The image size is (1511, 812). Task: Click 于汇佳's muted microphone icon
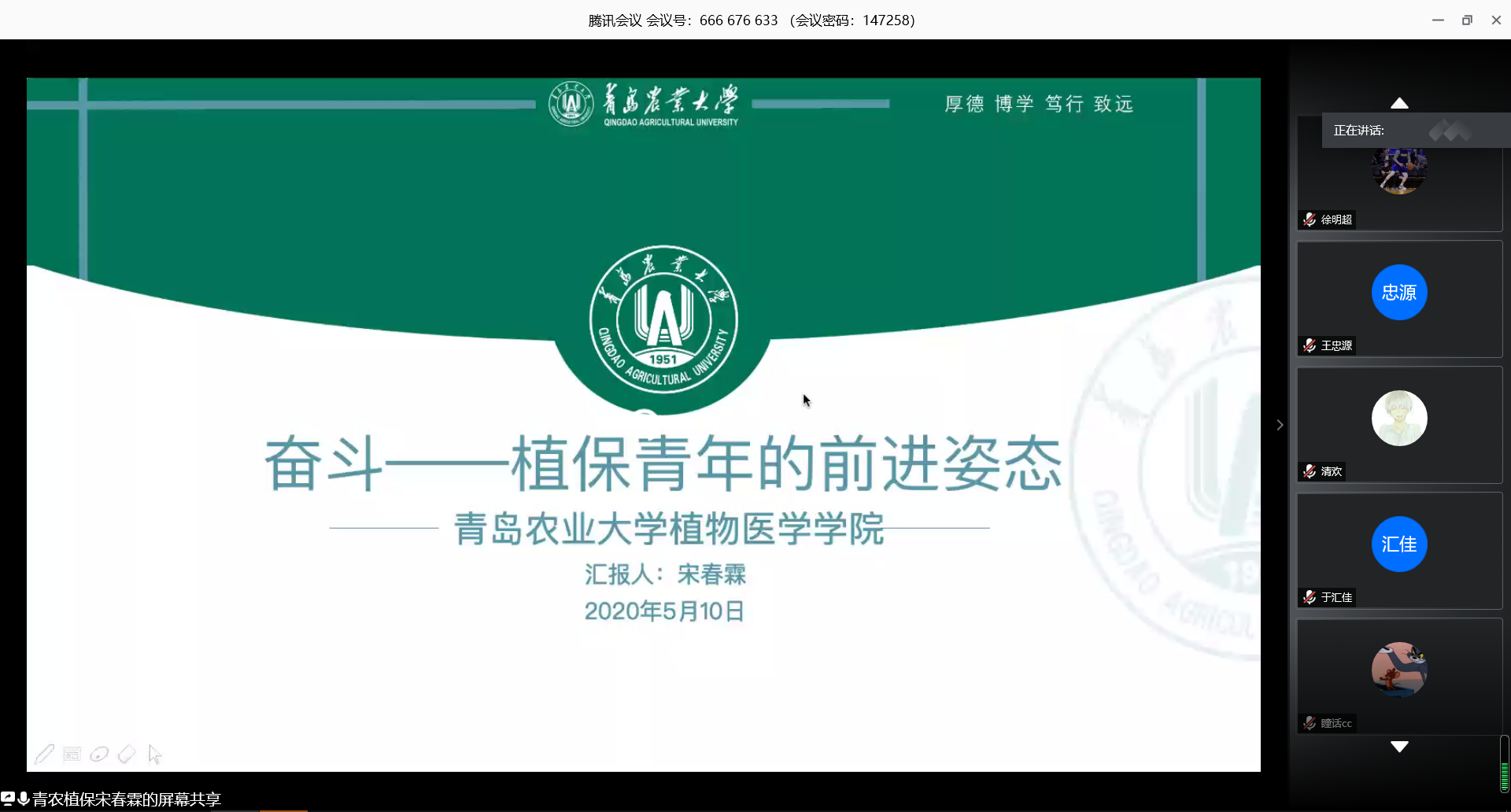[x=1310, y=597]
